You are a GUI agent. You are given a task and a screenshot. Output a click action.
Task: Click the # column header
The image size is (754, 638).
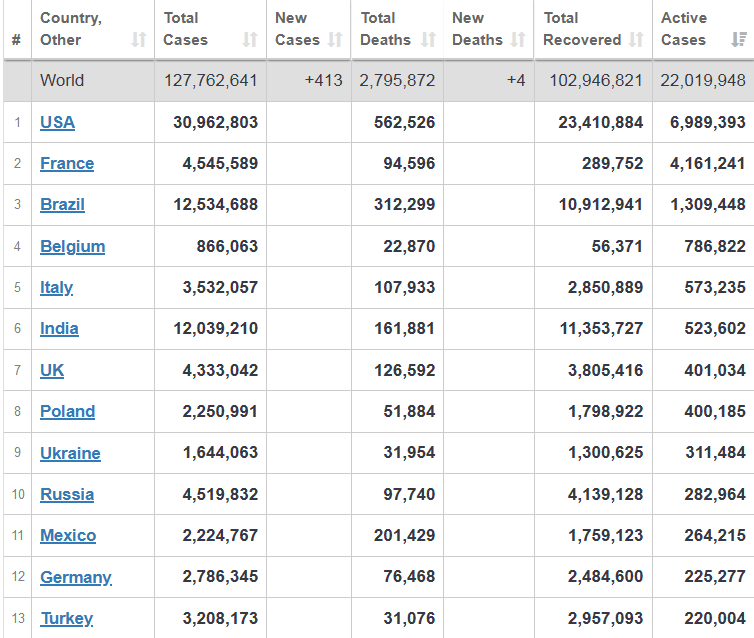point(16,40)
